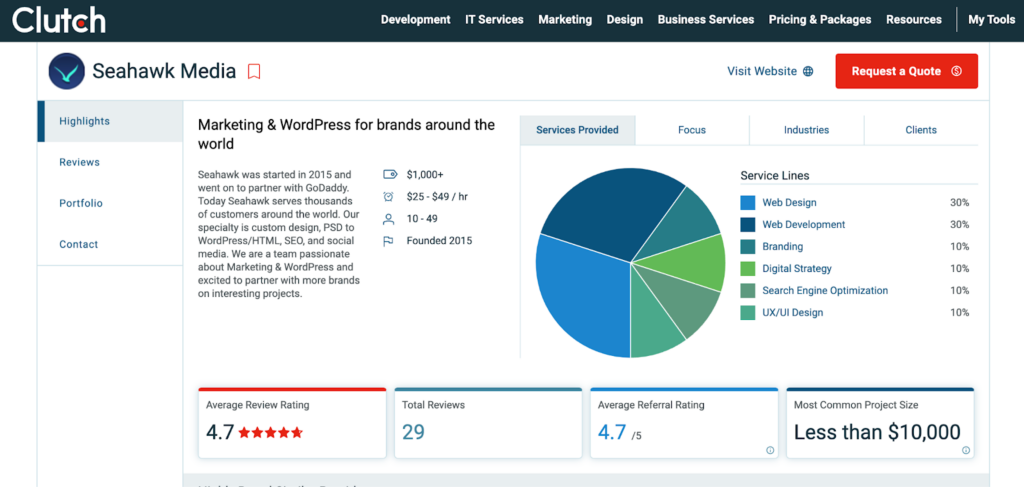The height and width of the screenshot is (487, 1024).
Task: Click the Seahawk Media bird logo
Action: tap(67, 71)
